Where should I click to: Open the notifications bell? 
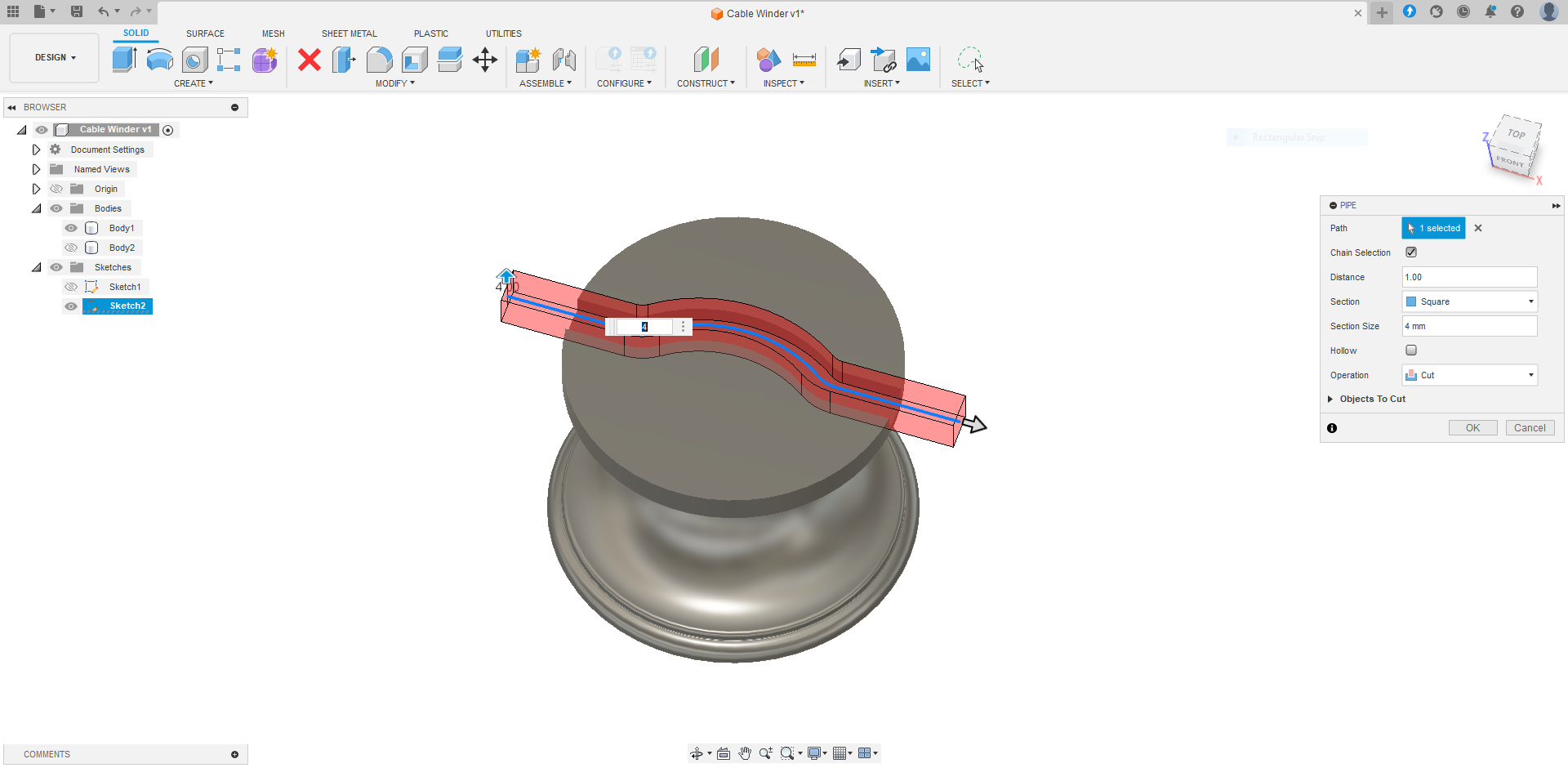pos(1490,11)
